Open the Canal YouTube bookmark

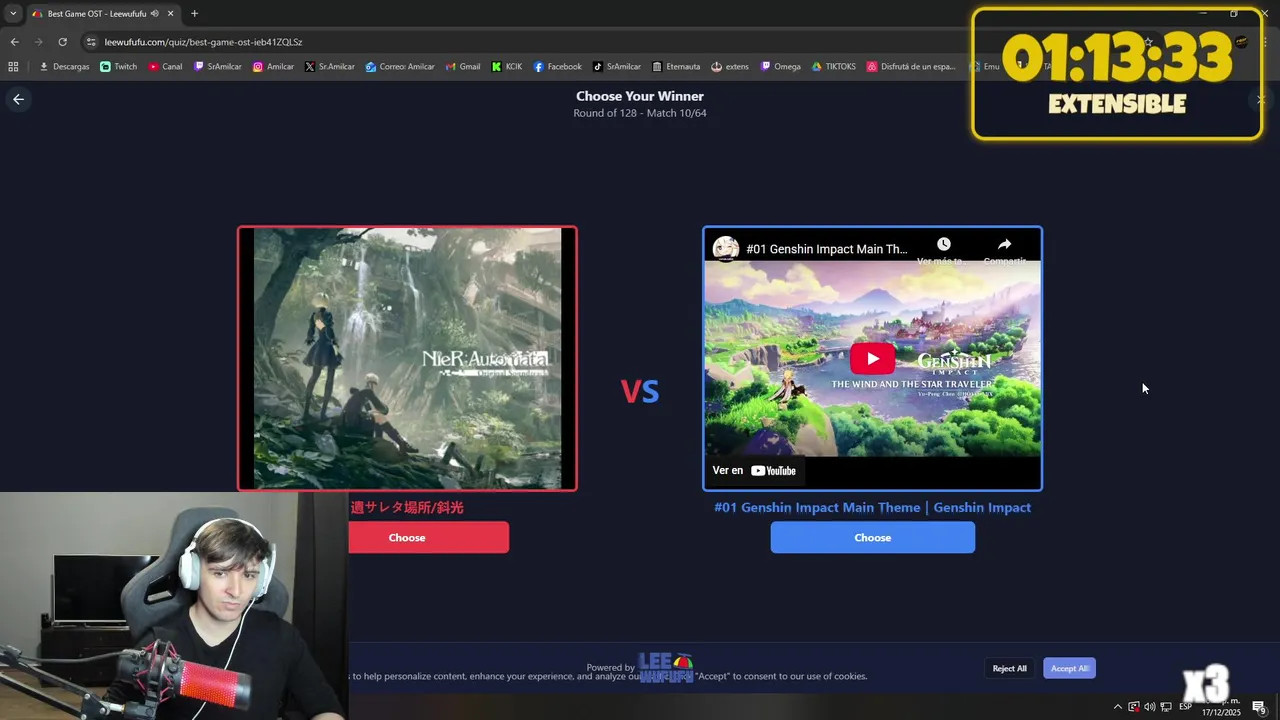pos(165,67)
